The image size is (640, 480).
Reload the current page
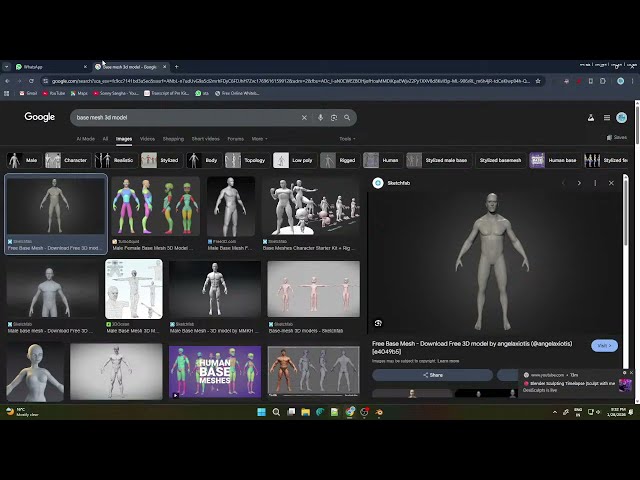point(31,81)
